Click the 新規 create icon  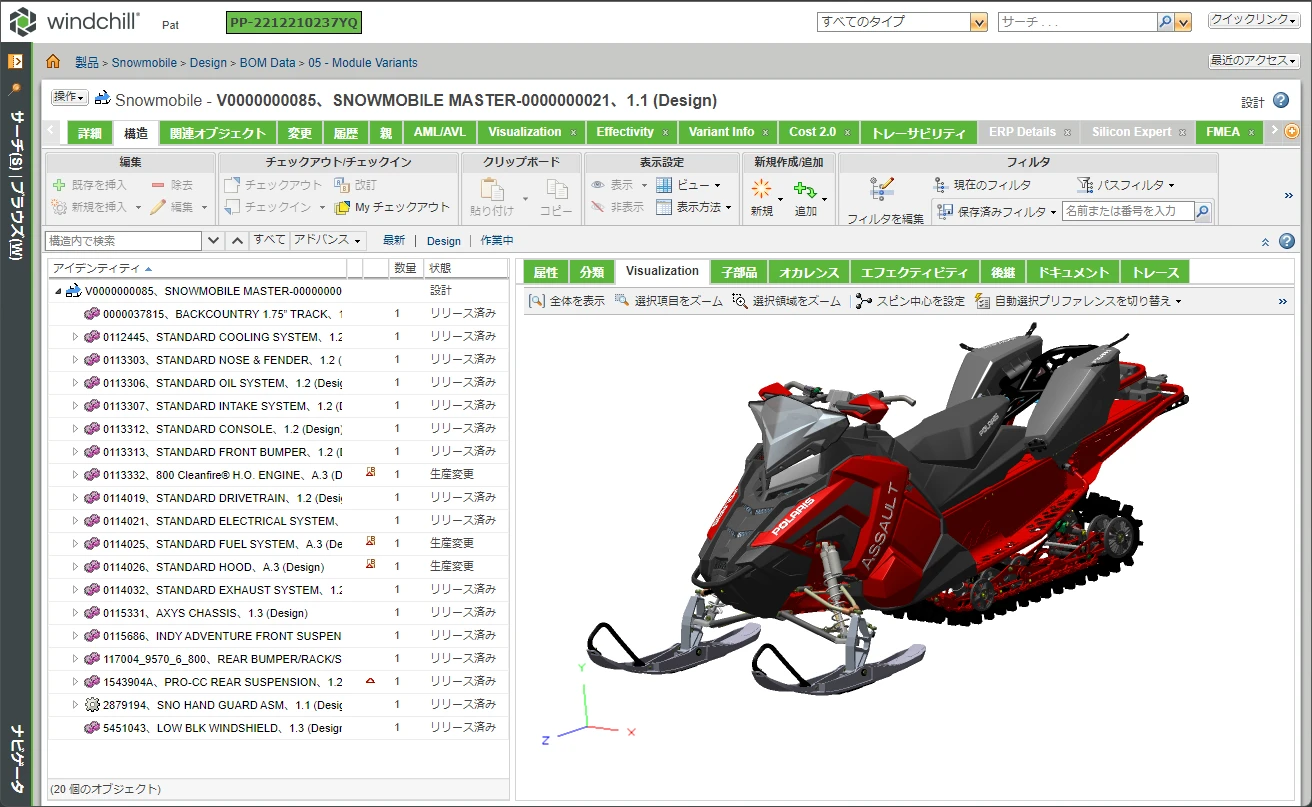[762, 189]
